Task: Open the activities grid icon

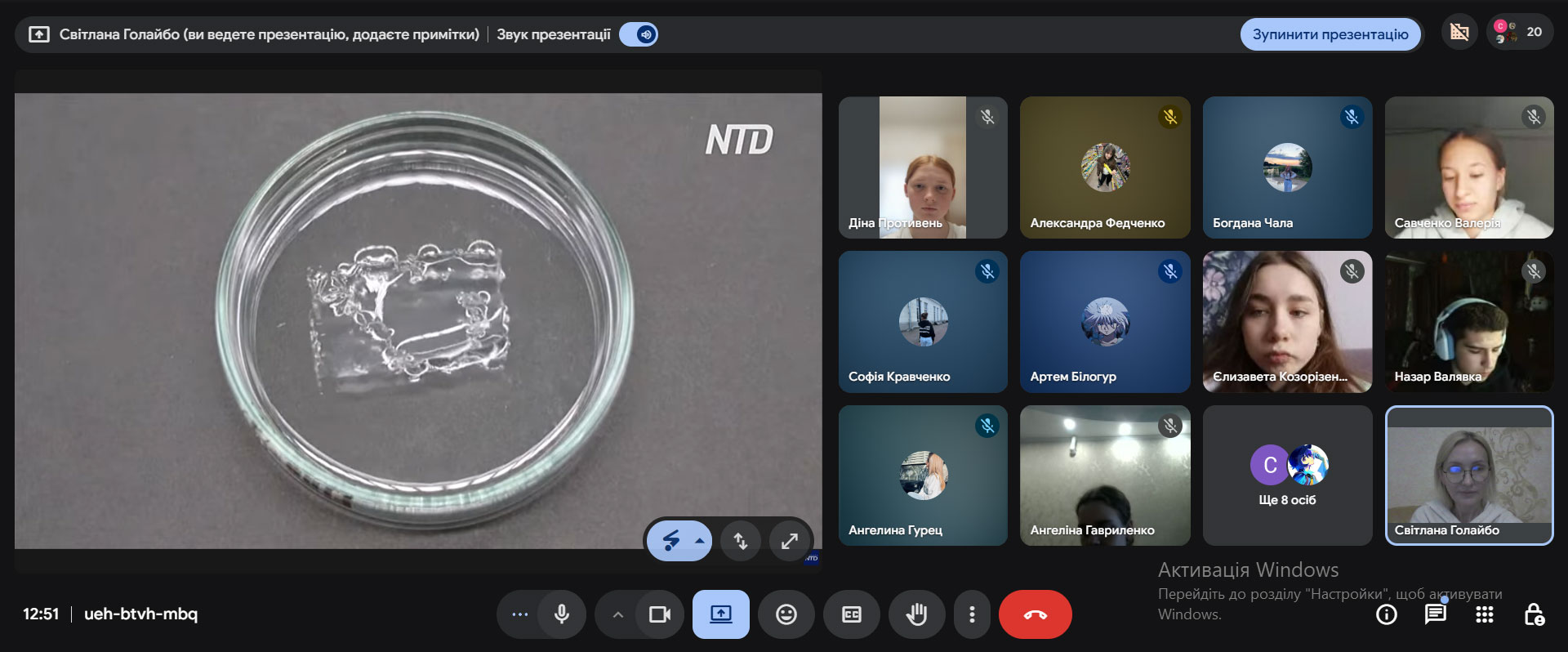Action: click(1484, 614)
